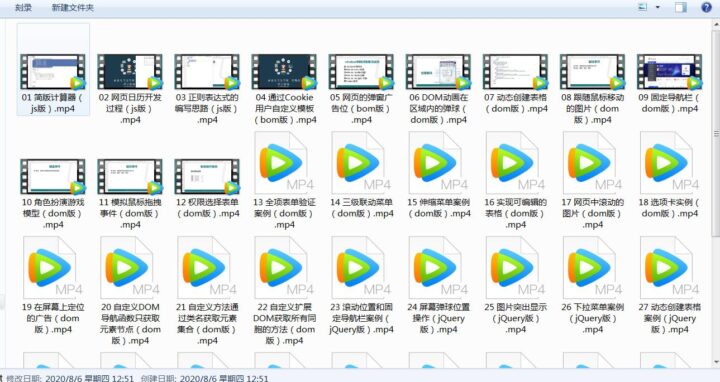This screenshot has height=382, width=720.
Task: Select the 08 跟随鼠标移动的图片 video thumbnail
Action: click(593, 72)
